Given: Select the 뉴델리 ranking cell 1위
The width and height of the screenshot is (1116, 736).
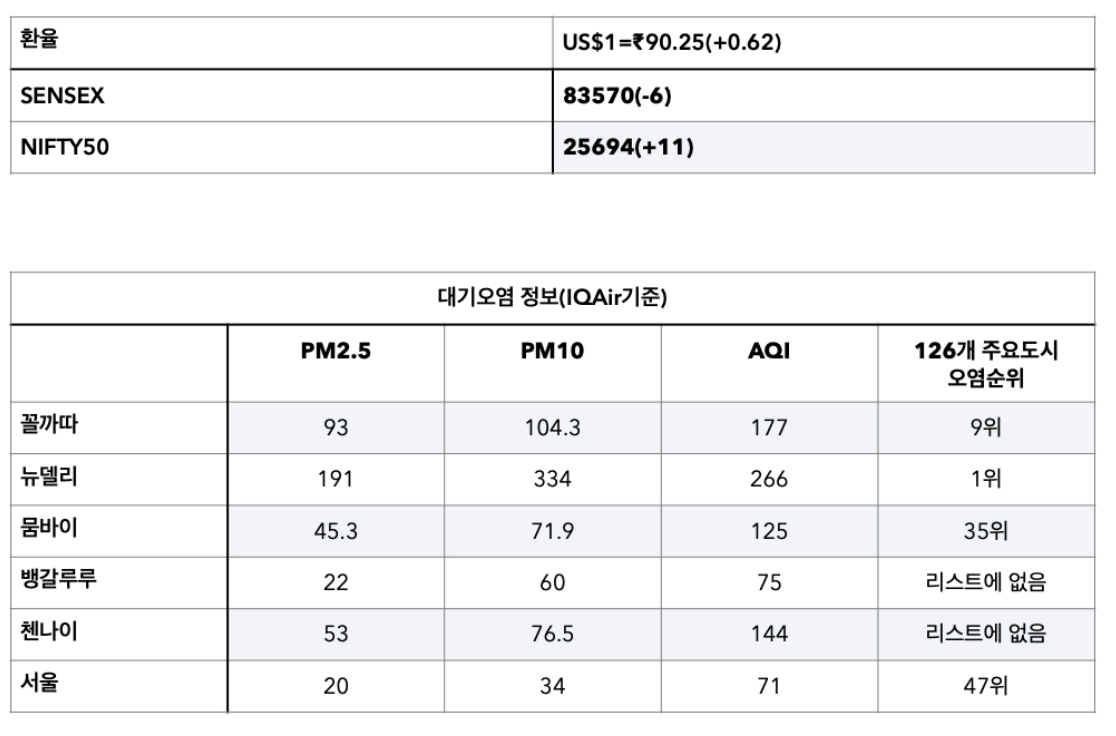Looking at the screenshot, I should point(986,479).
